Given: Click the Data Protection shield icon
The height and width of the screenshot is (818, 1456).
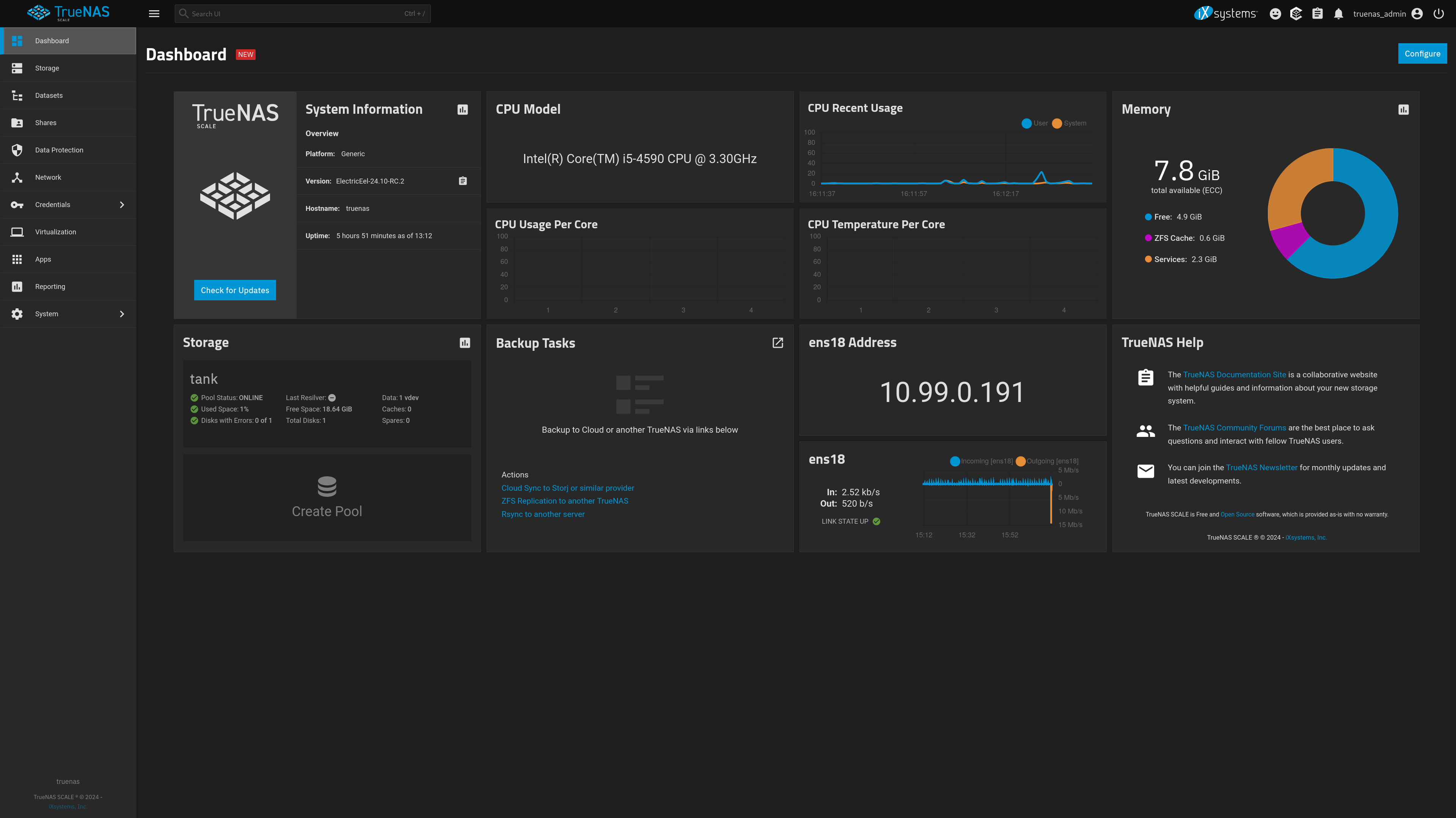Looking at the screenshot, I should pos(17,150).
